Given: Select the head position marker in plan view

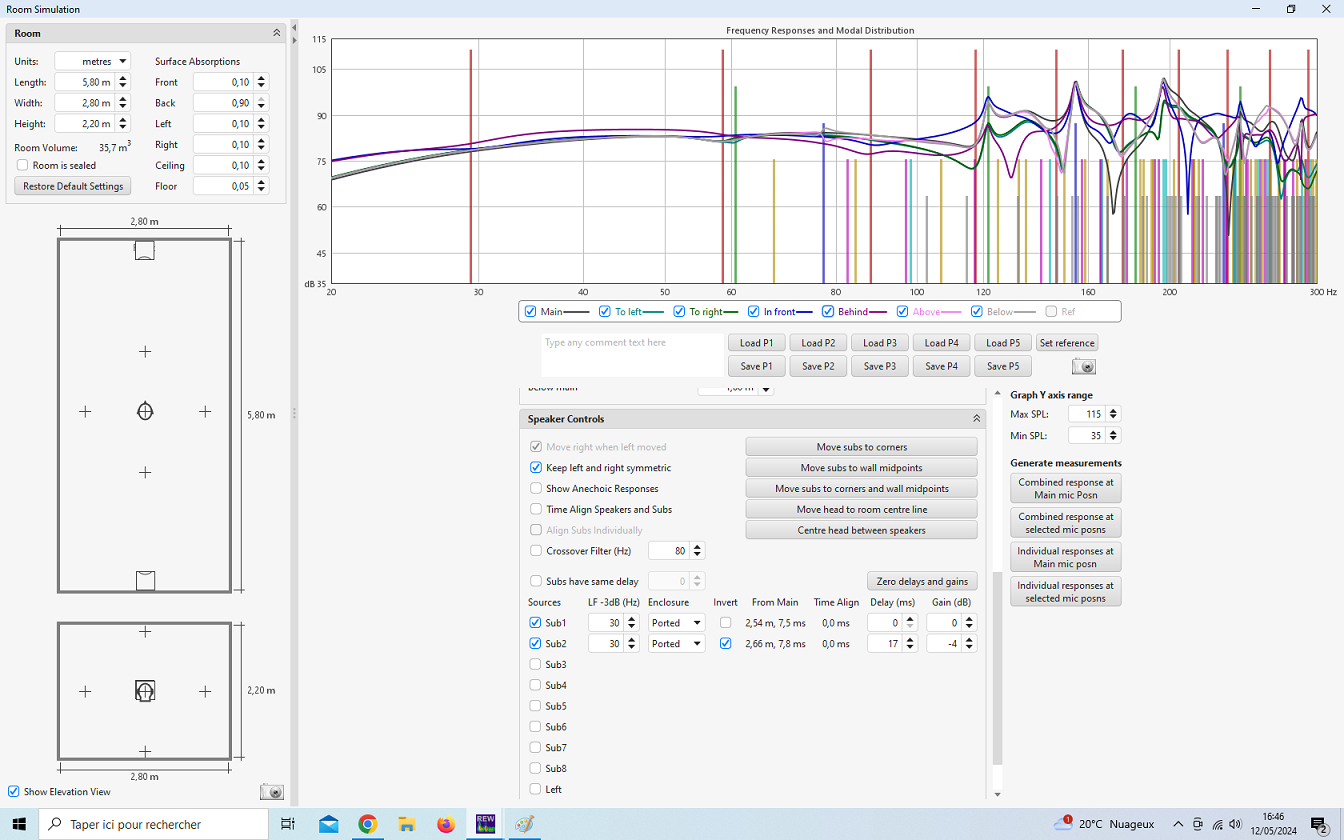Looking at the screenshot, I should [x=145, y=411].
